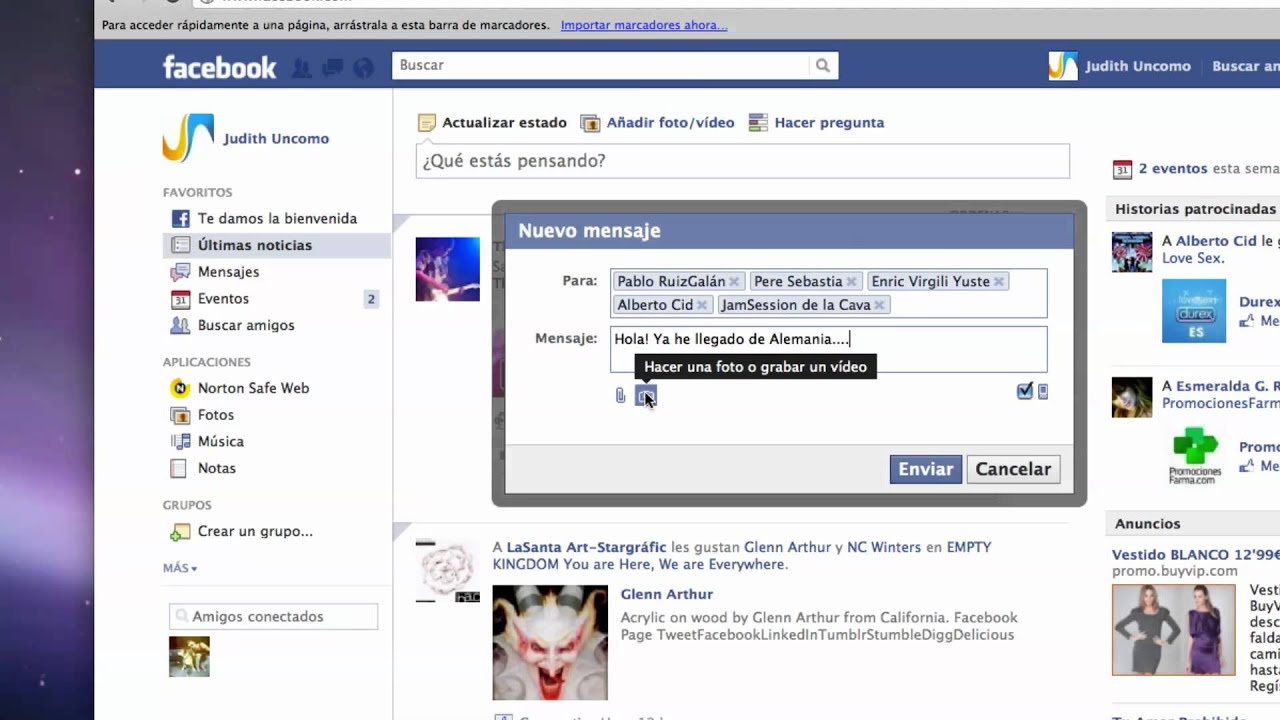Select the Añadir foto/vídeo tab
This screenshot has height=720, width=1280.
[x=658, y=123]
